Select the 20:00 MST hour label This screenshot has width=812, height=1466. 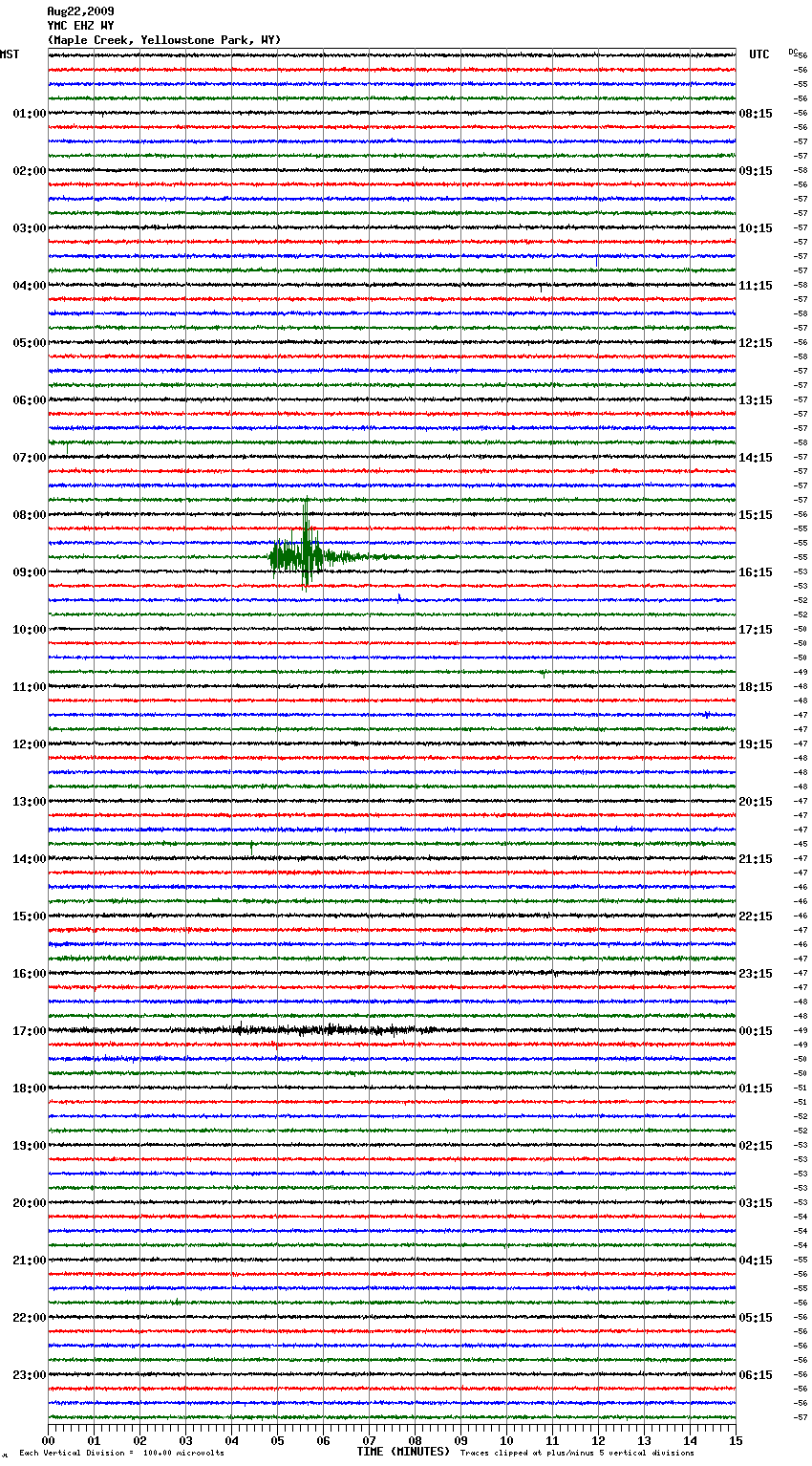tap(30, 1203)
